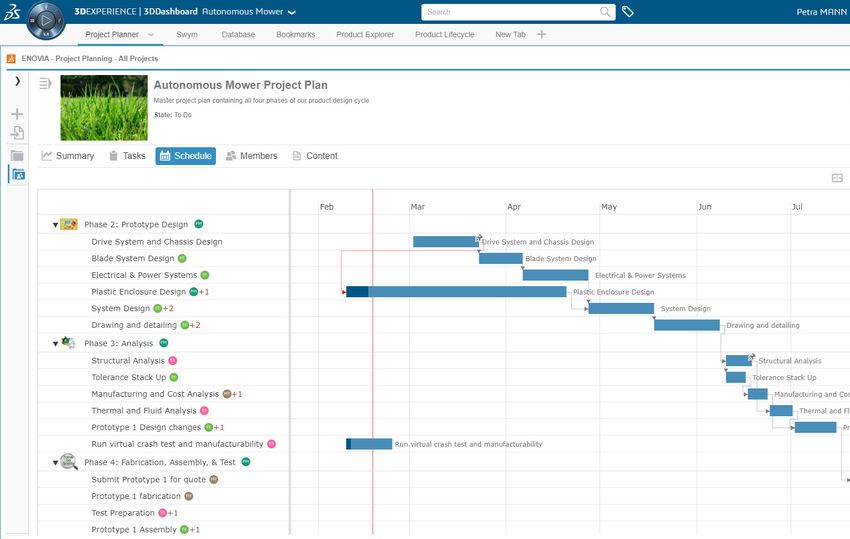
Task: Toggle the project info panel icon
Action: coord(45,84)
